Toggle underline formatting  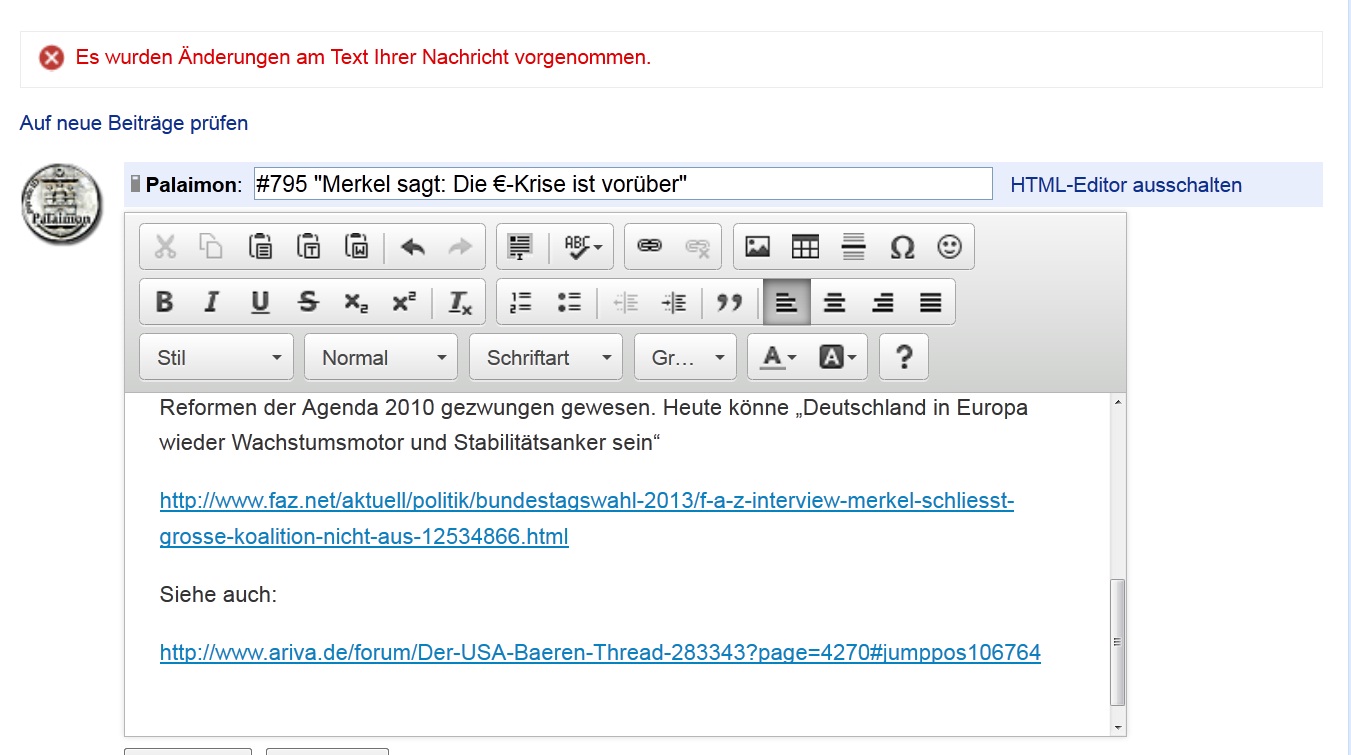click(260, 302)
